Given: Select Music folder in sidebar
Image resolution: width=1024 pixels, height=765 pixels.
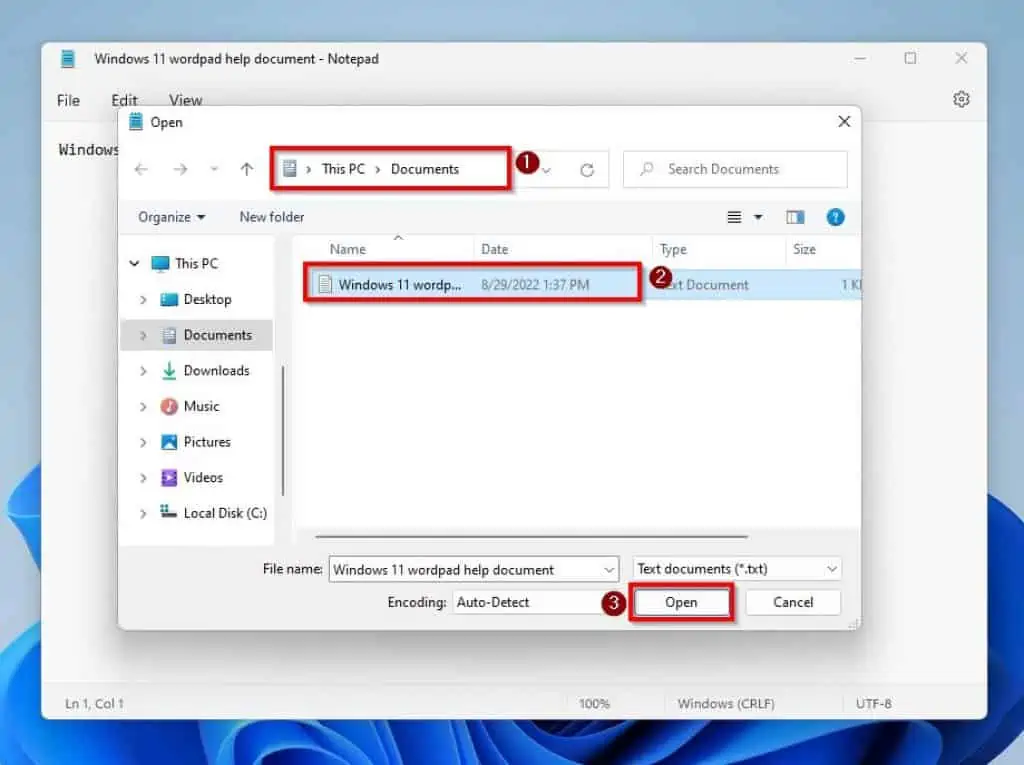Looking at the screenshot, I should point(201,406).
